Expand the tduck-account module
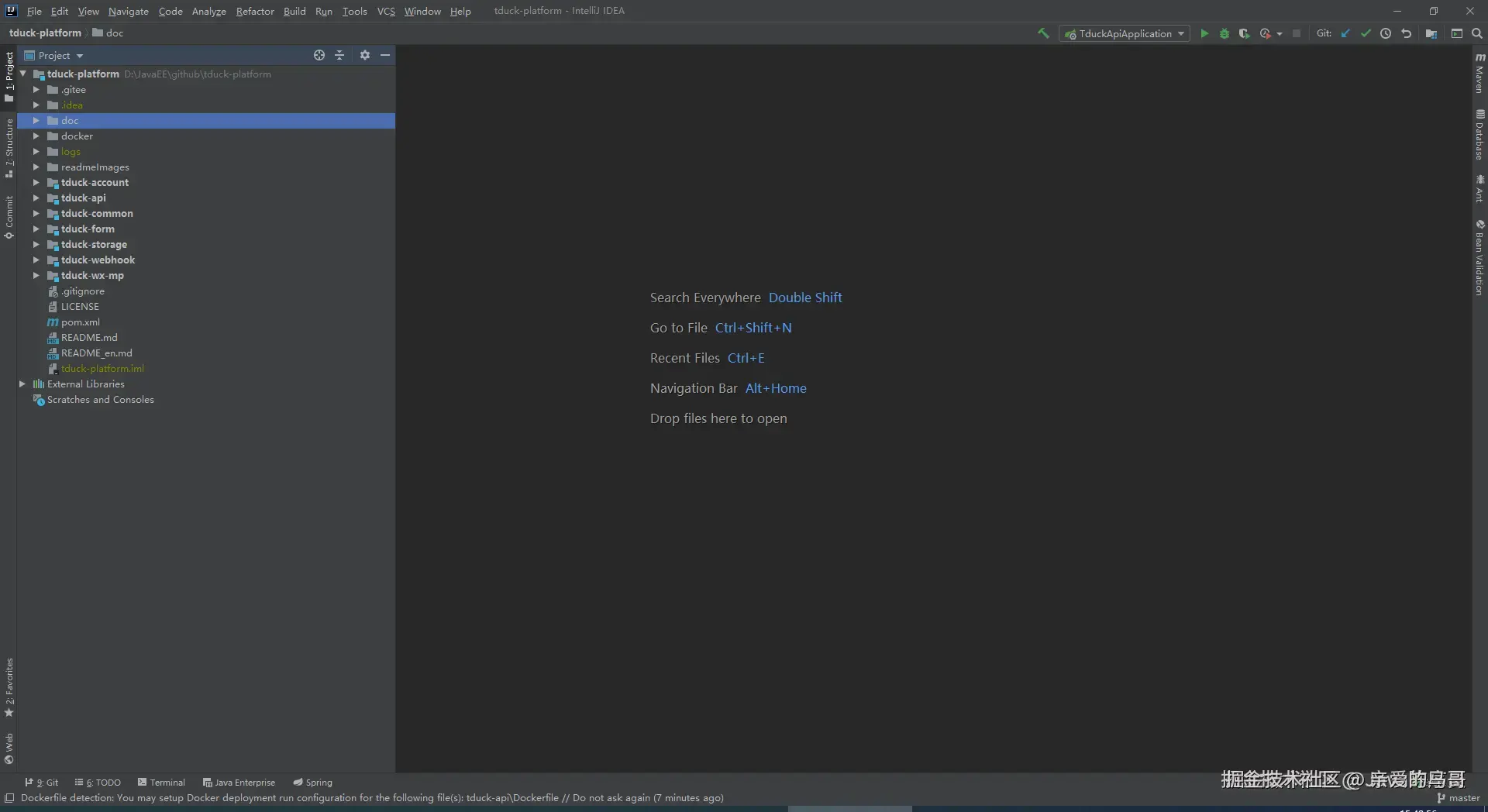Viewport: 1488px width, 812px height. coord(36,182)
